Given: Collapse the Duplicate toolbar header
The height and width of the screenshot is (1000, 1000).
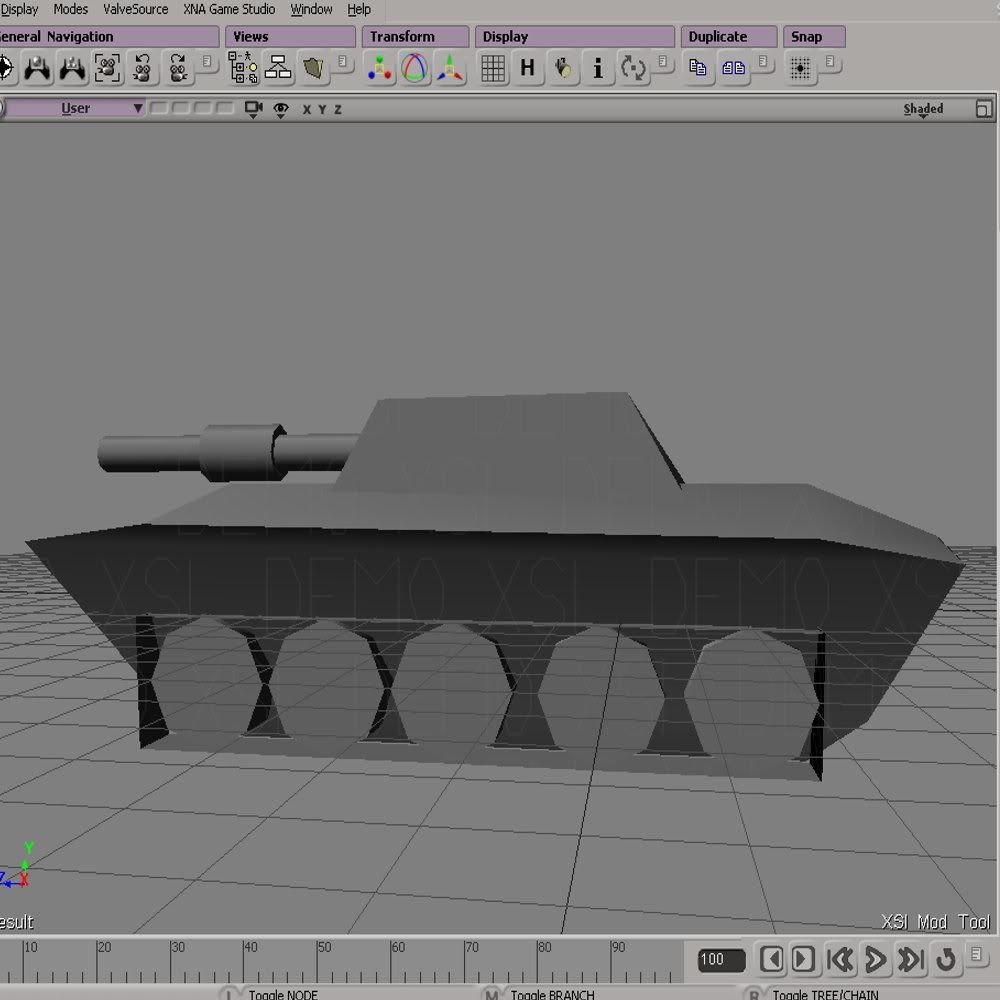Looking at the screenshot, I should (729, 36).
